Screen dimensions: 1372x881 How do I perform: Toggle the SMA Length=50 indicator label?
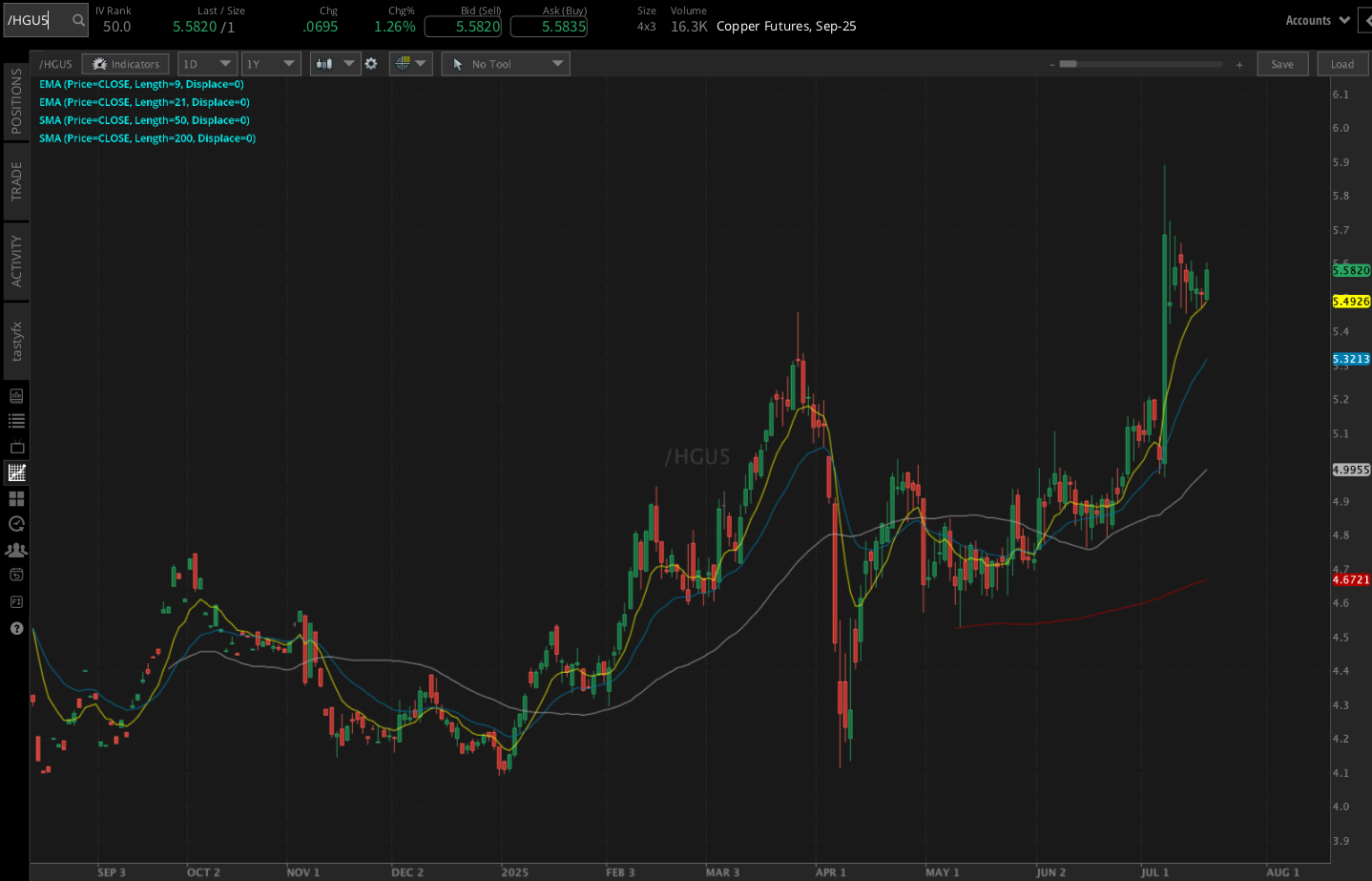(143, 120)
